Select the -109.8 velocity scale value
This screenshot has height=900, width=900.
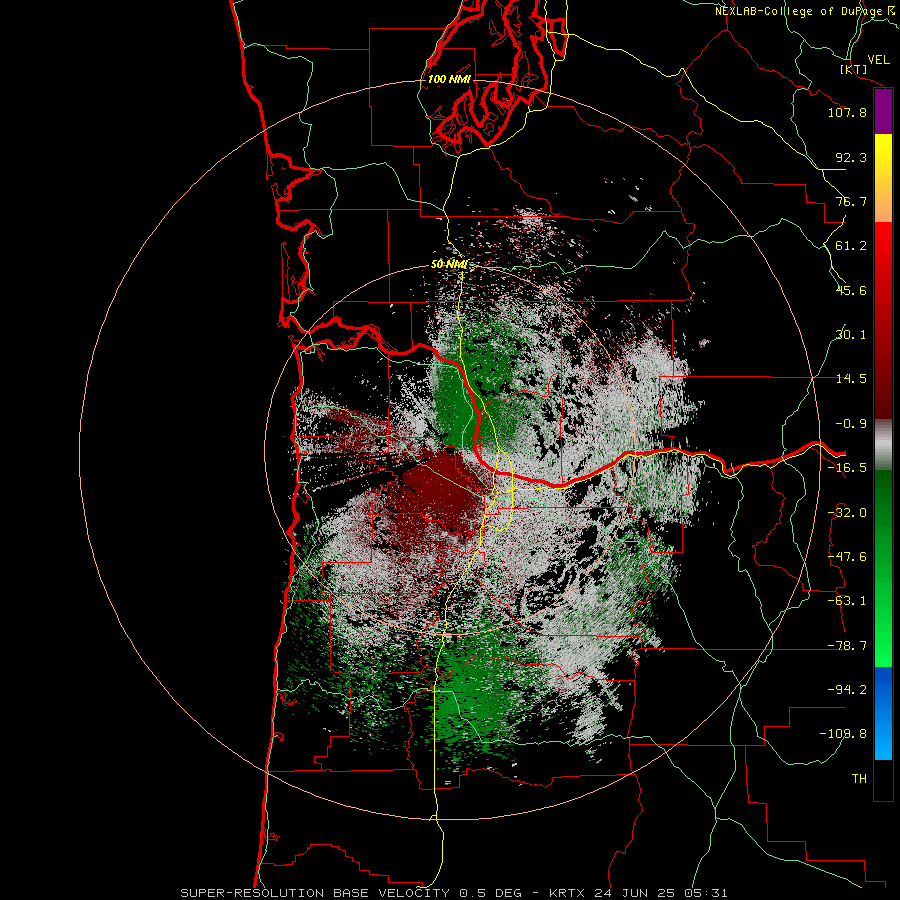pos(843,734)
